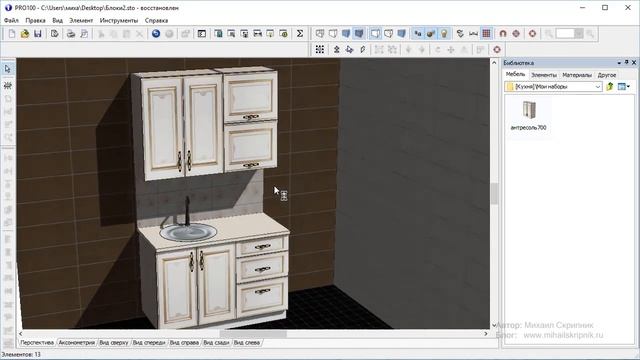The image size is (640, 360).
Task: Click the edit pencil tool in second toolbar
Action: [362, 50]
